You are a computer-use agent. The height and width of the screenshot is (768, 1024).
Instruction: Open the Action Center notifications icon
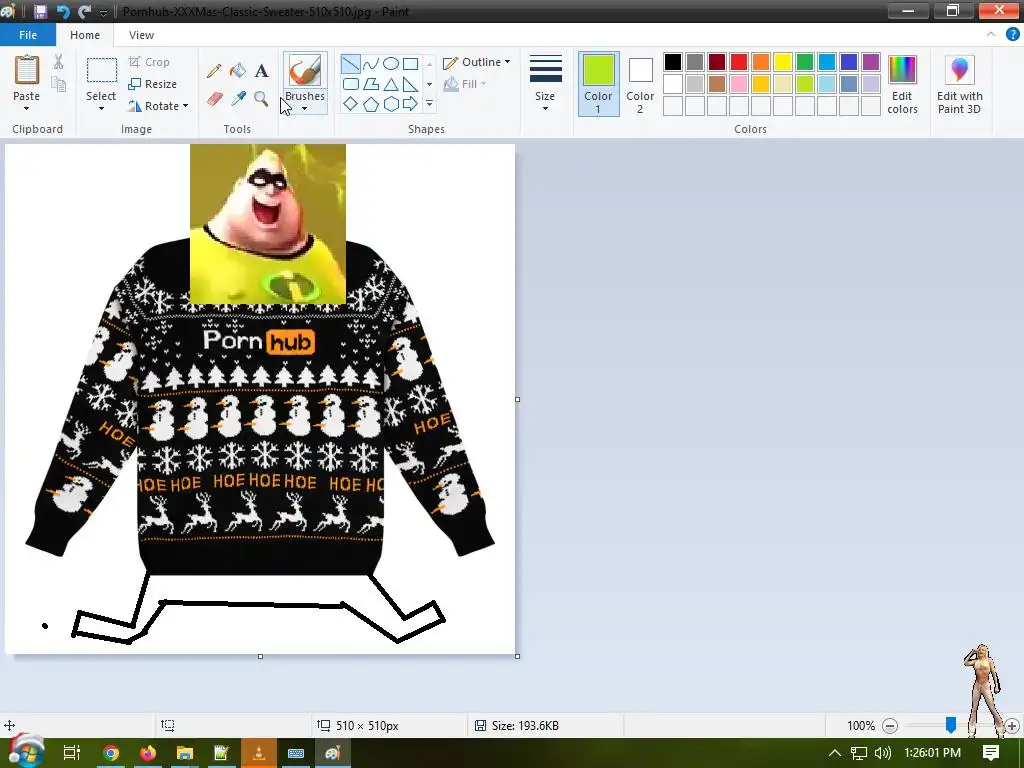pos(991,753)
